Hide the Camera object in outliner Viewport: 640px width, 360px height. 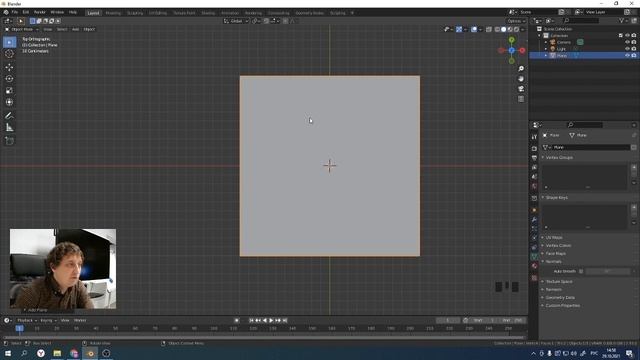coord(627,42)
